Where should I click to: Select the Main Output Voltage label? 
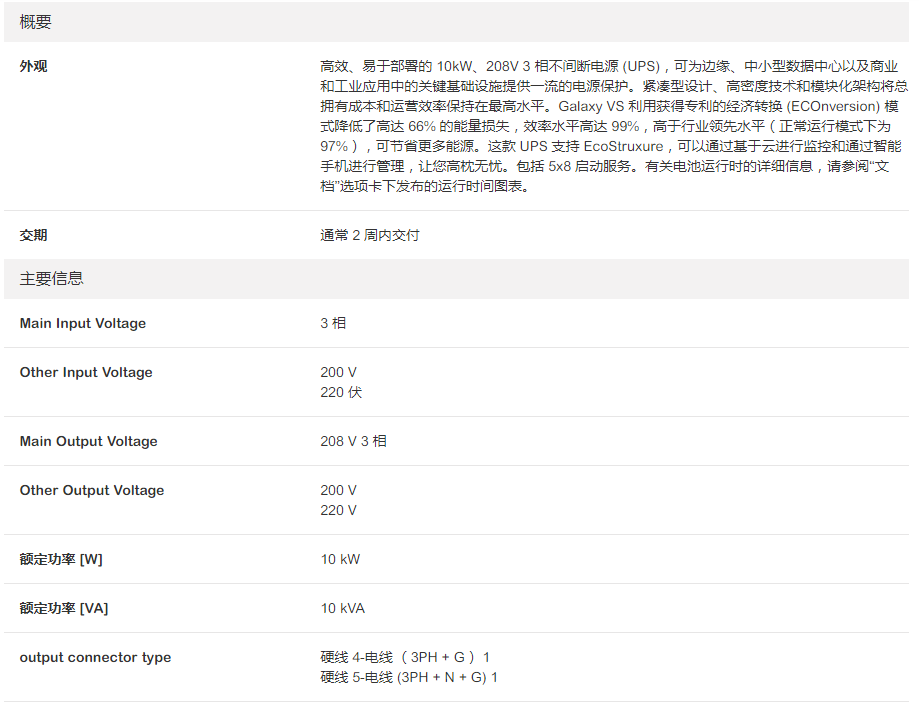click(89, 442)
